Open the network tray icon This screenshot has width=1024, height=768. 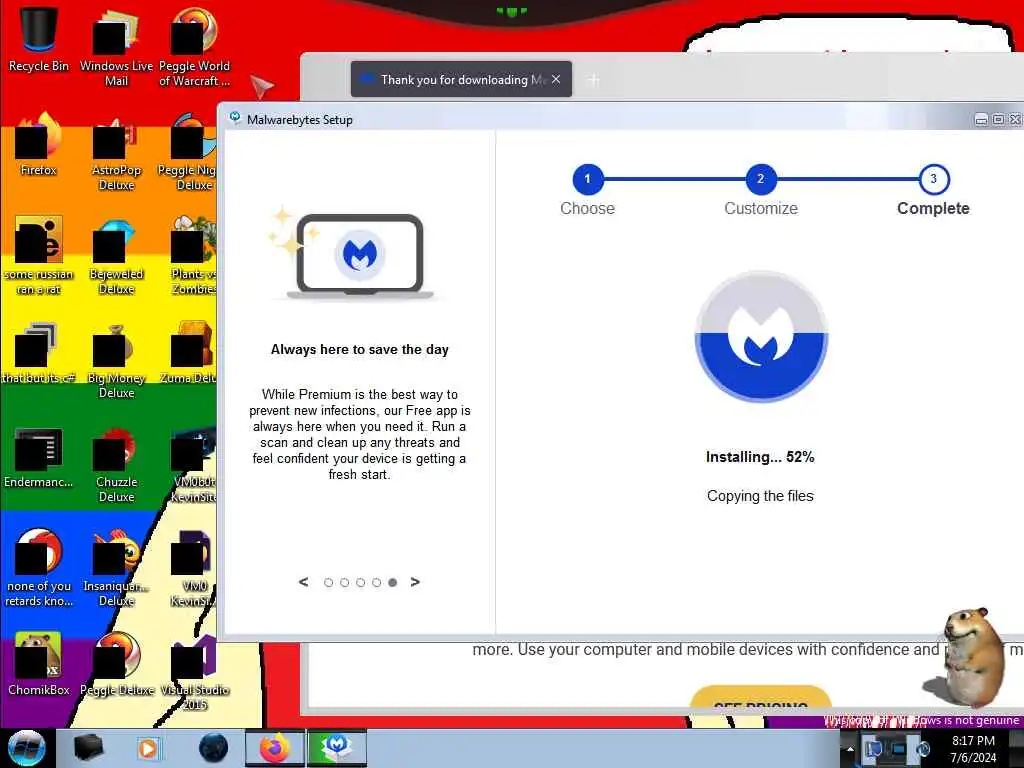point(899,749)
